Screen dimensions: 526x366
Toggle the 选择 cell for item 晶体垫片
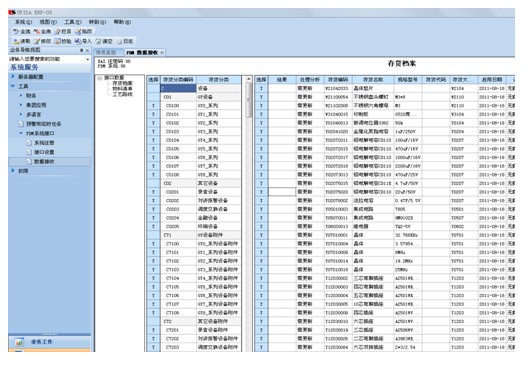tap(261, 88)
